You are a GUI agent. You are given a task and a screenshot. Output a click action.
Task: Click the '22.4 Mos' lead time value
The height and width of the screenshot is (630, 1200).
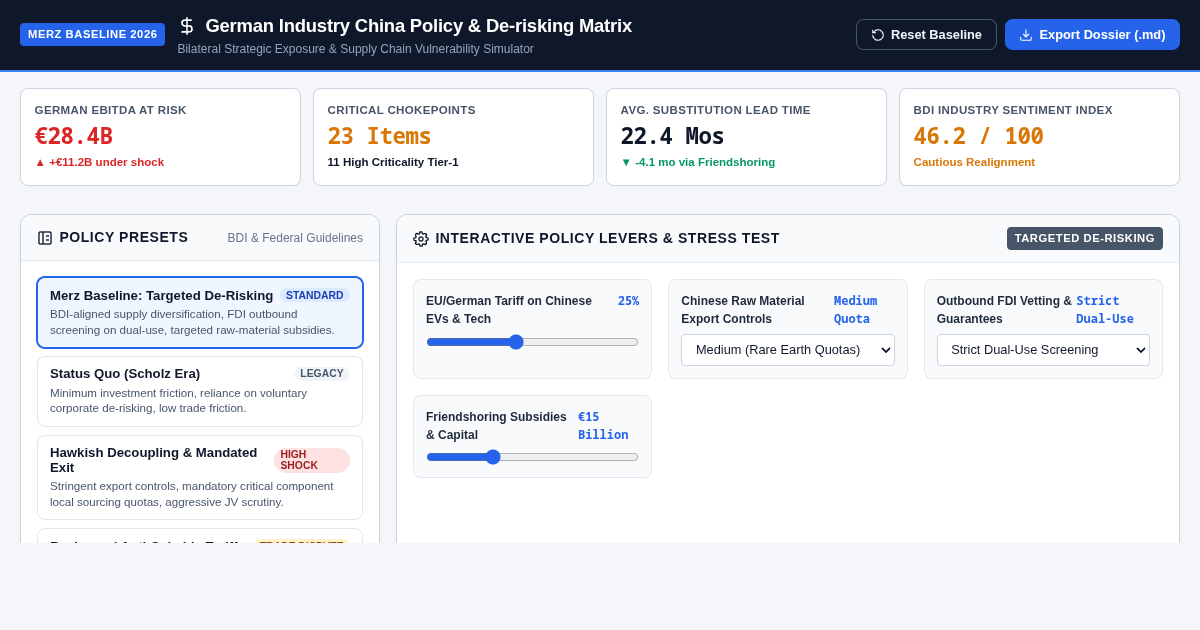pyautogui.click(x=672, y=136)
